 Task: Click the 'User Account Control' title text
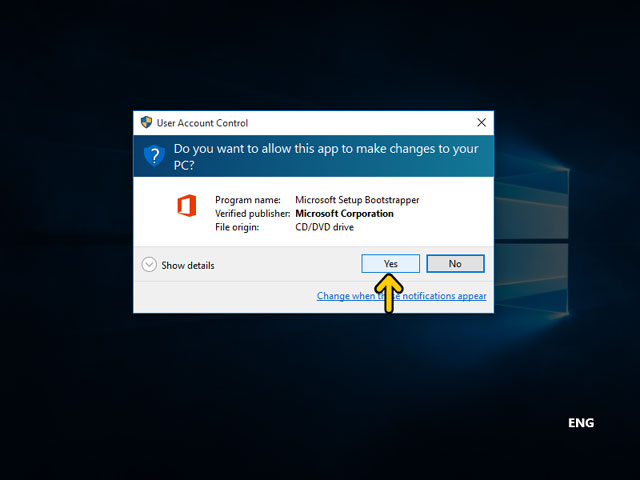202,123
